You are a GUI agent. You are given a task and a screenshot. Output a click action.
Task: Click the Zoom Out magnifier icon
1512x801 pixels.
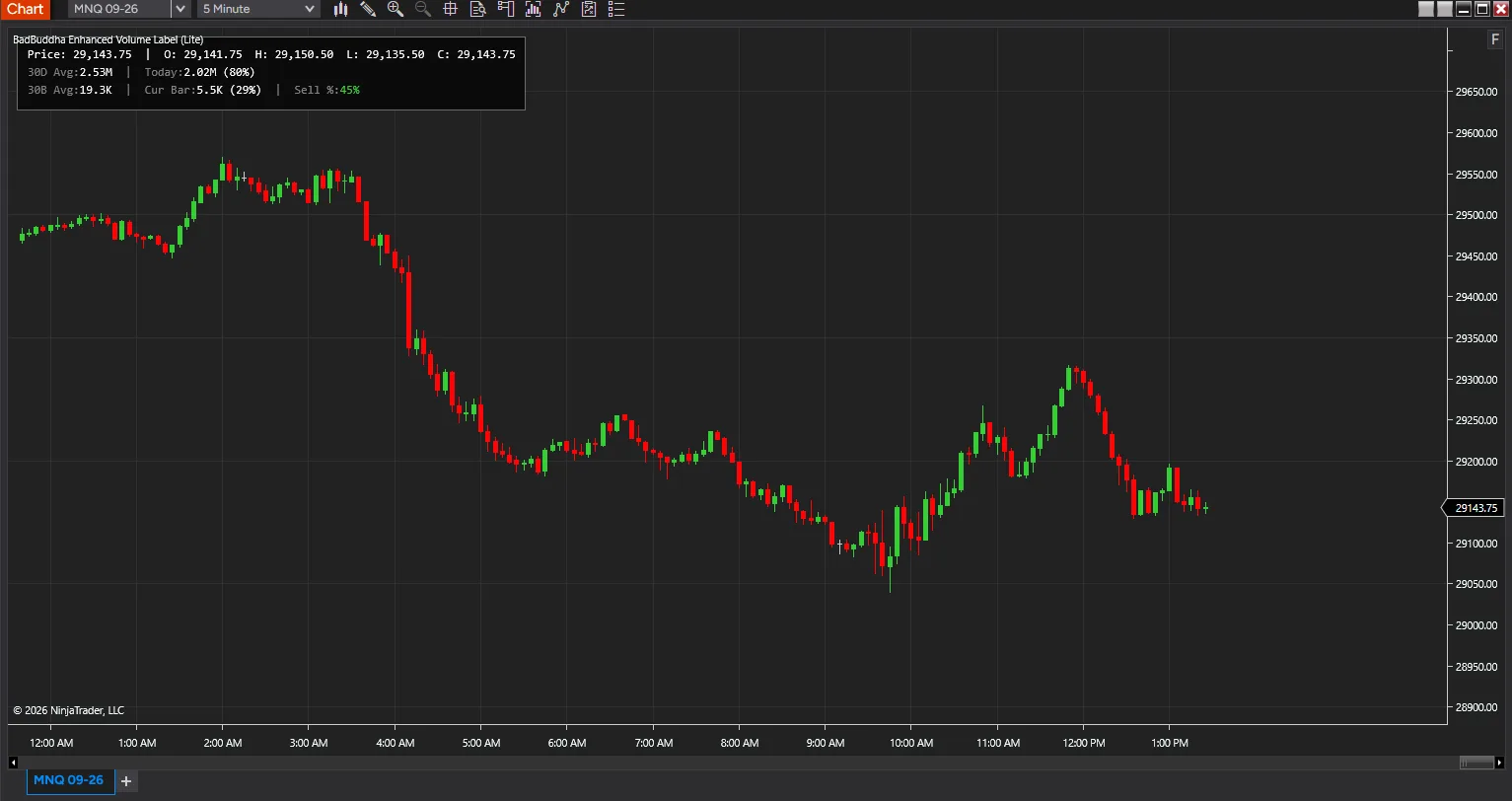click(x=423, y=9)
